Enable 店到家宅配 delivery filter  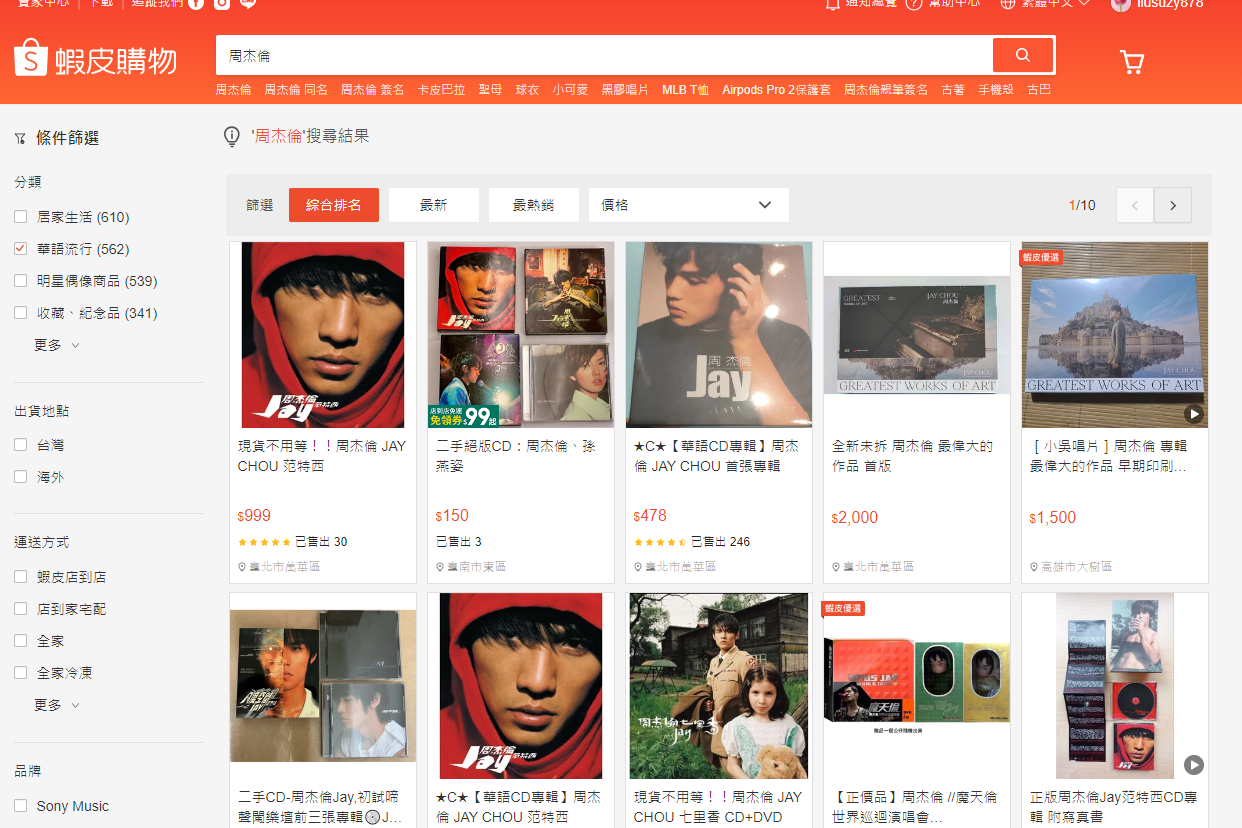[20, 609]
